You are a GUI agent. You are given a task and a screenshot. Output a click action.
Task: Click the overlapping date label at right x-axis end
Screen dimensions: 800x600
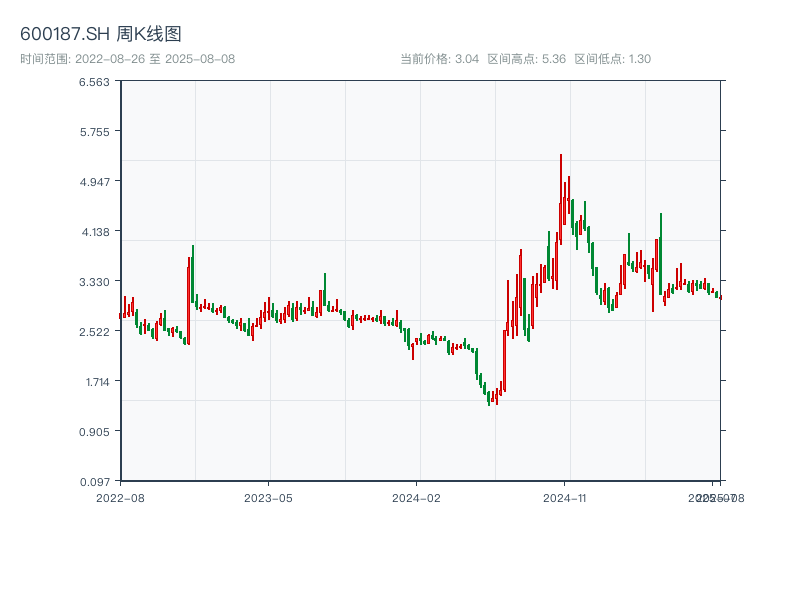point(715,497)
